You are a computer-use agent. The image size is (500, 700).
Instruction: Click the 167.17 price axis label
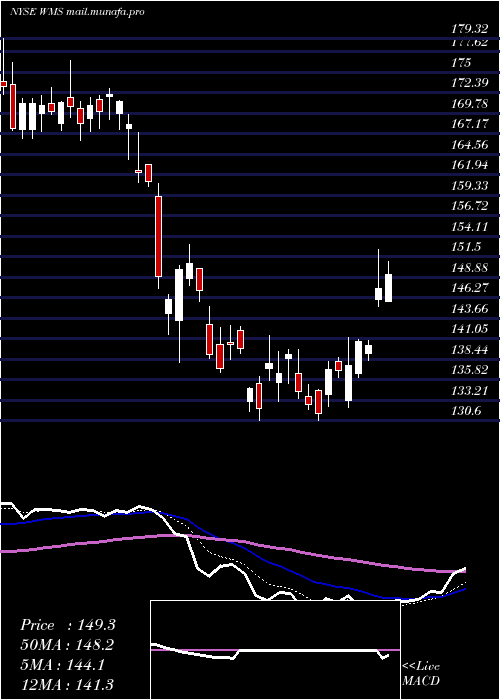pos(469,124)
